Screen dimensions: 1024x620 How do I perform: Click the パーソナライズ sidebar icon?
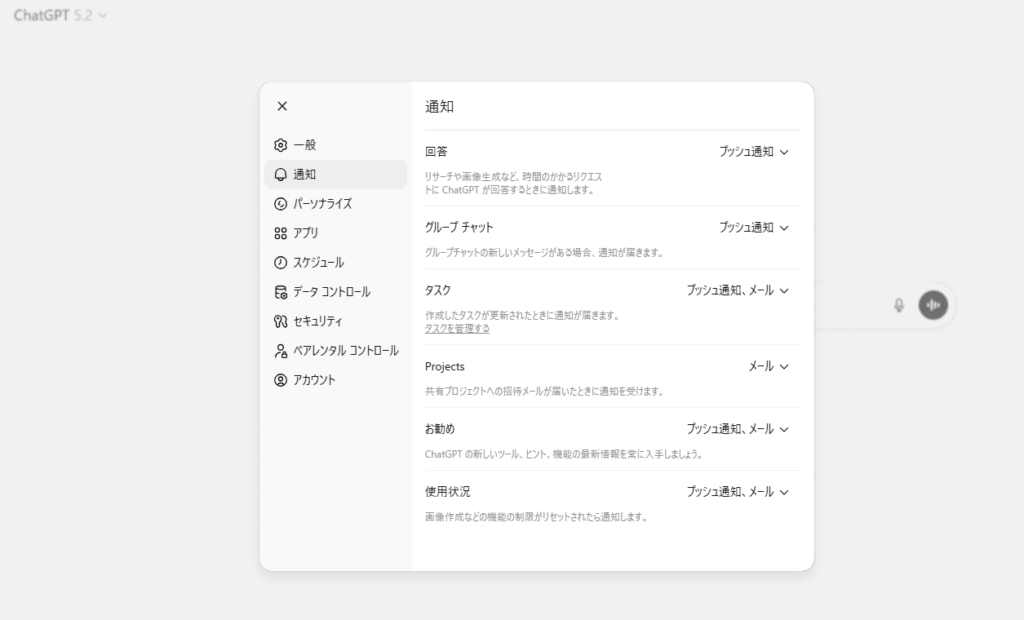tap(280, 204)
